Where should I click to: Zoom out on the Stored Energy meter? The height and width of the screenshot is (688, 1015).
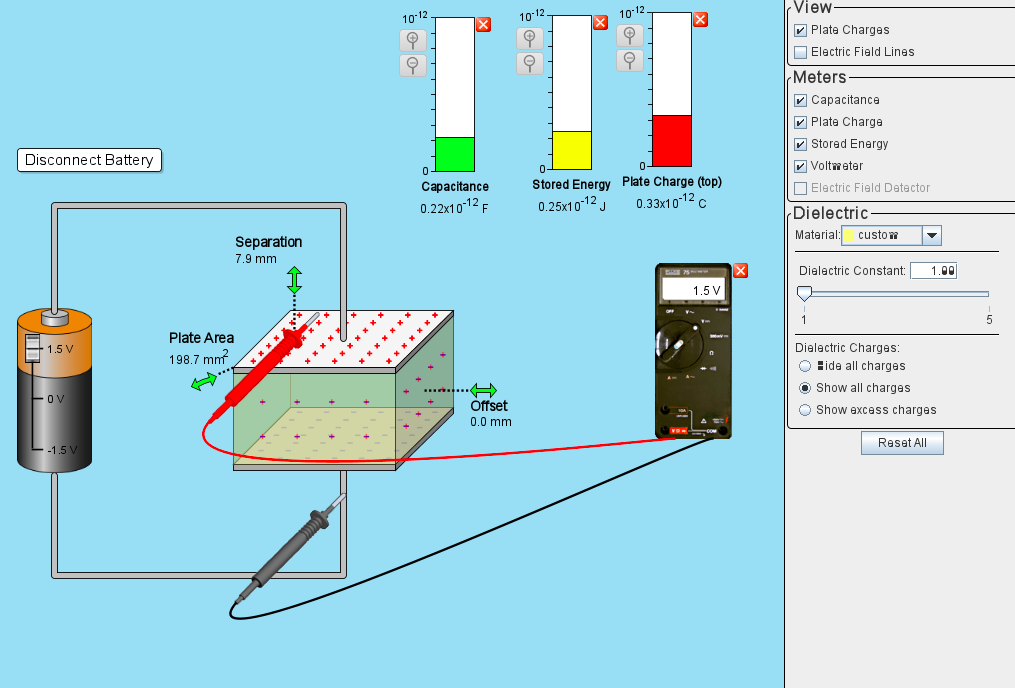point(530,65)
